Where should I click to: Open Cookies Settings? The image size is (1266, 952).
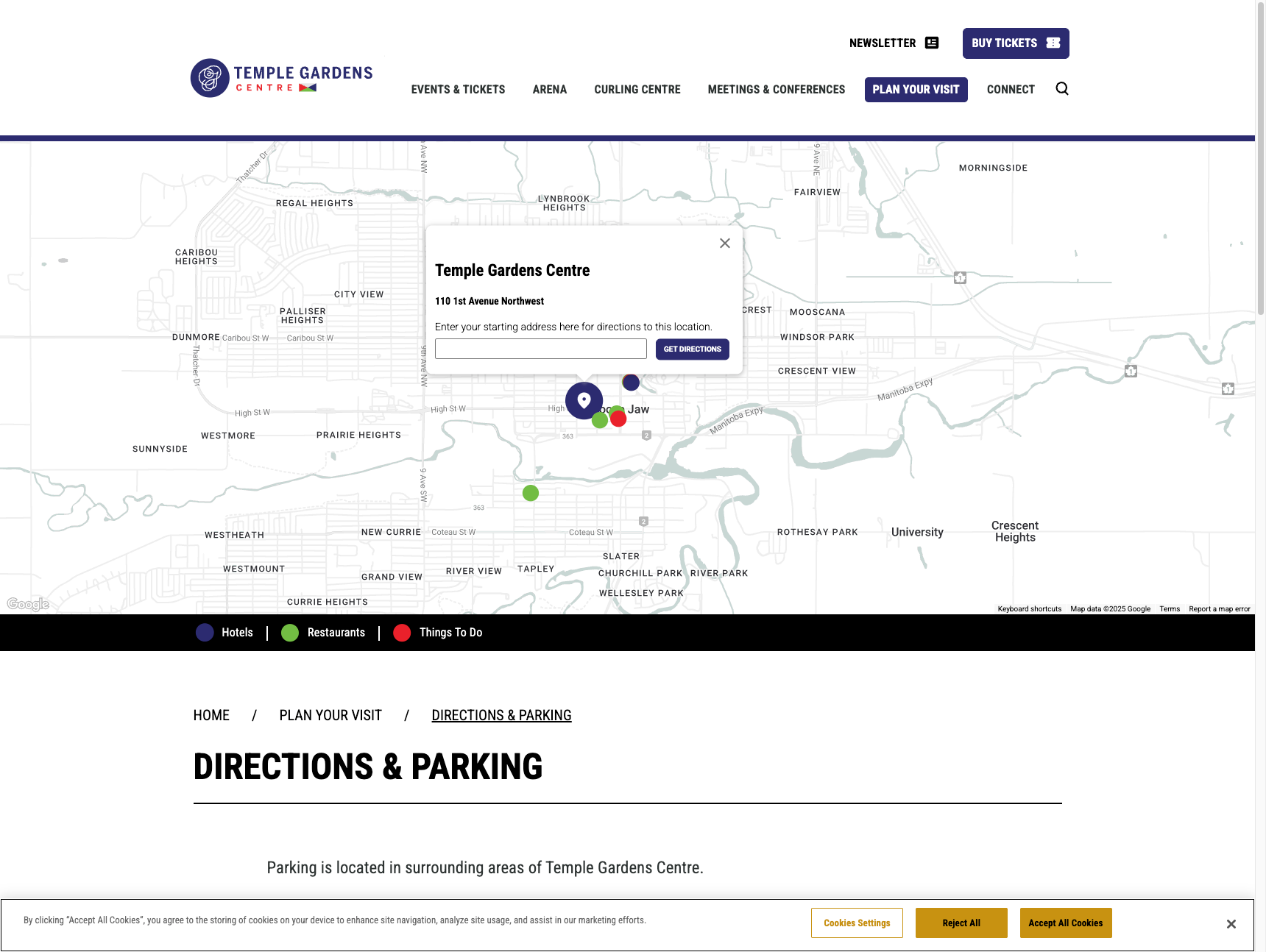pos(857,923)
